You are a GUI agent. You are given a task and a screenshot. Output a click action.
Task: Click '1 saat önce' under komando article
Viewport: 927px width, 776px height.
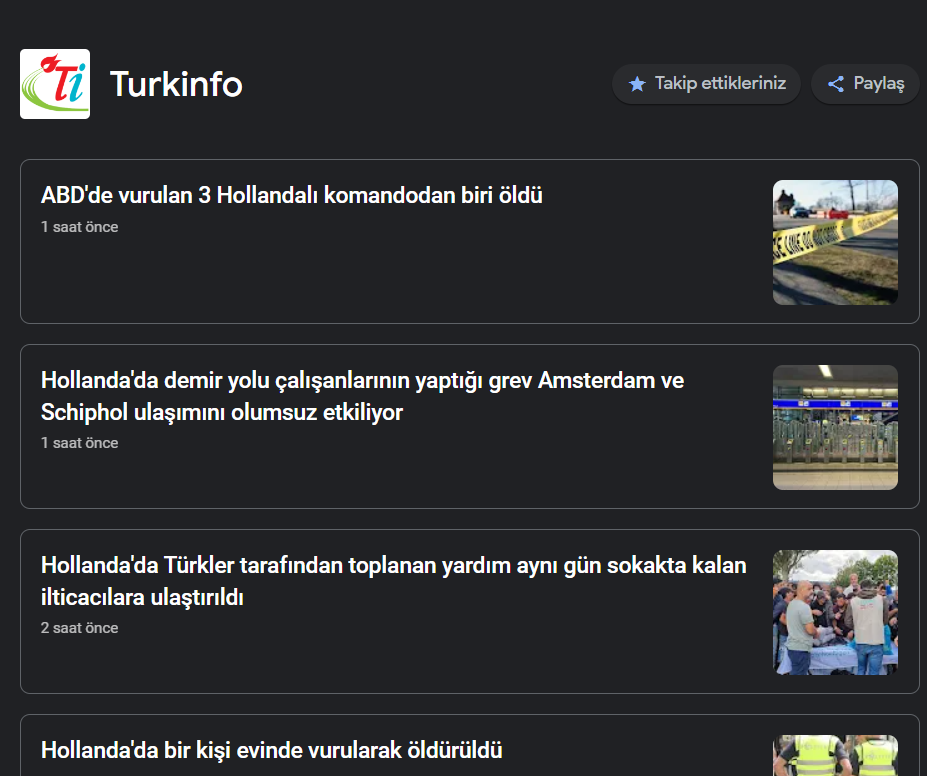[x=79, y=227]
